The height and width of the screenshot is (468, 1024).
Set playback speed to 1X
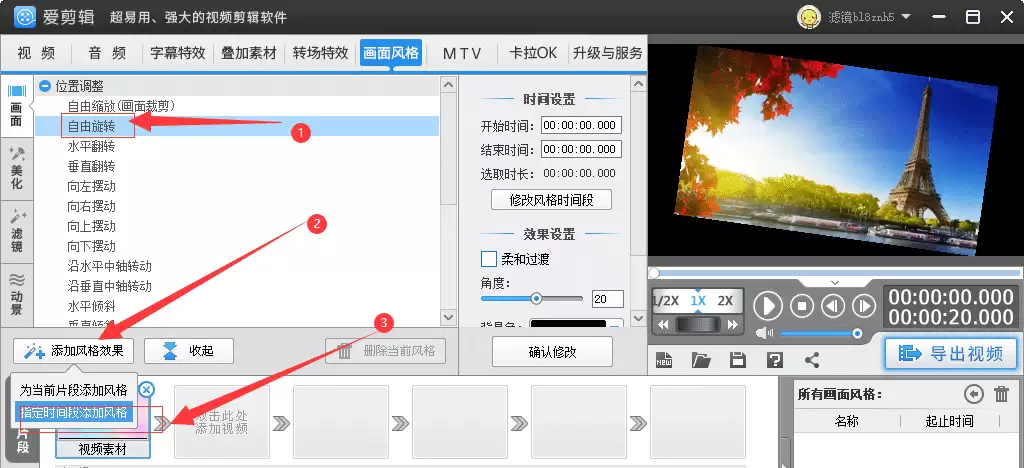click(698, 301)
